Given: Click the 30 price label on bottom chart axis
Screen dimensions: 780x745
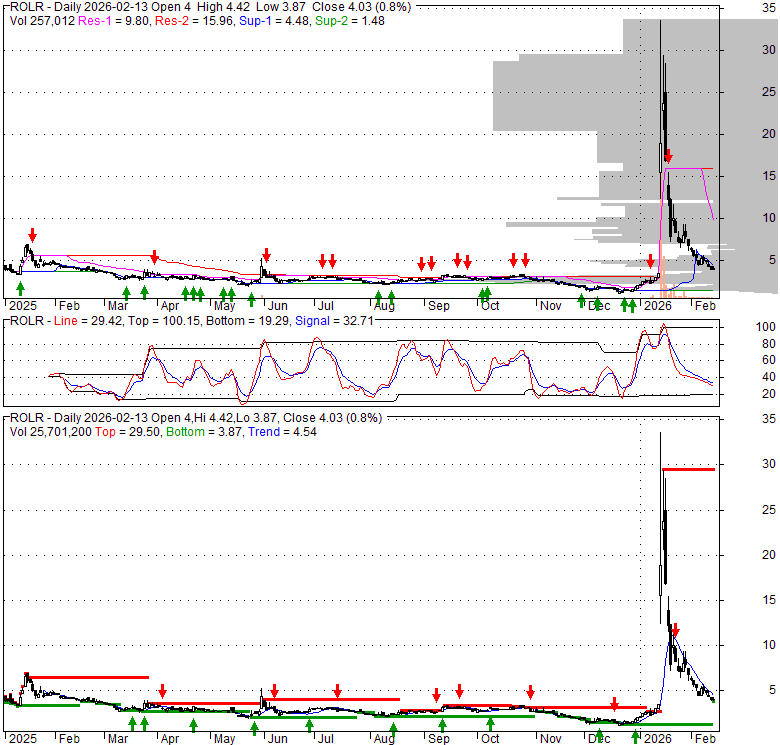Looking at the screenshot, I should [769, 464].
